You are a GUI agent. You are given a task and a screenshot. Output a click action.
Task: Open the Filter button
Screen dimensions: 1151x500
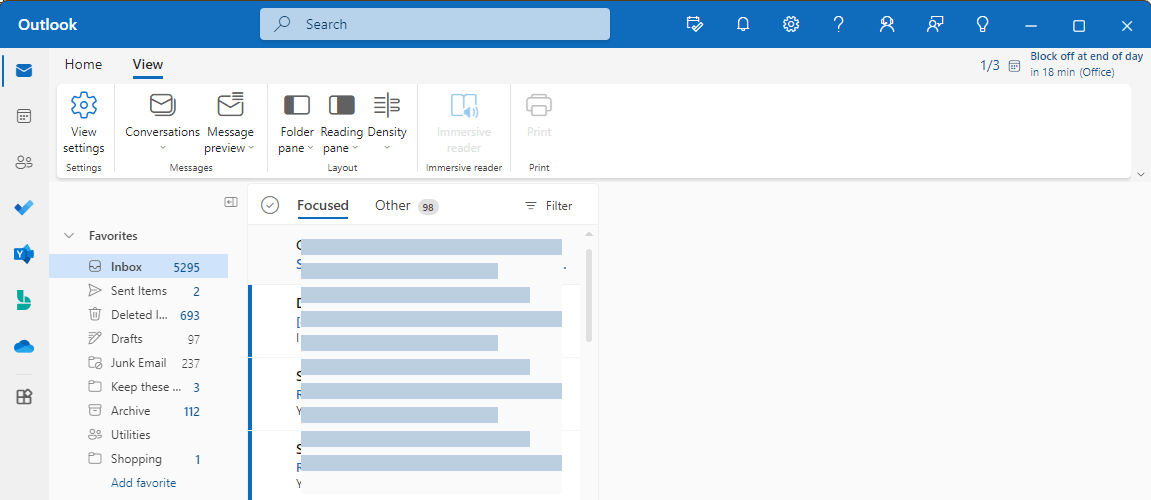(x=548, y=206)
